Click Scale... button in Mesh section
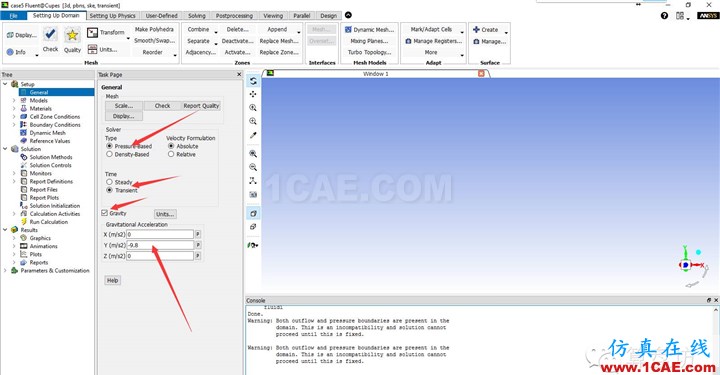Screen dimensions: 720x375 tap(124, 106)
